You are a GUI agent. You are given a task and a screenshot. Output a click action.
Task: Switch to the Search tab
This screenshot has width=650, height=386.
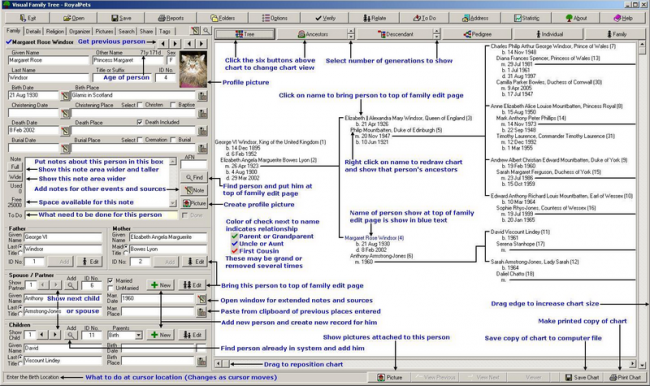tap(126, 32)
